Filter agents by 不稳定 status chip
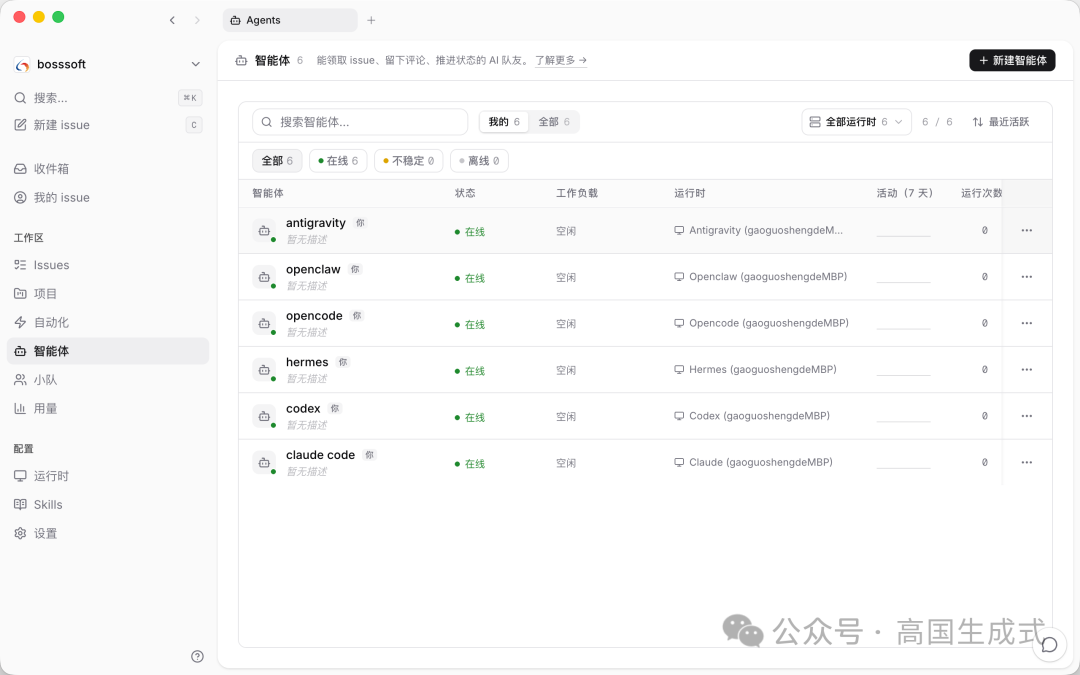The height and width of the screenshot is (675, 1080). click(x=408, y=161)
